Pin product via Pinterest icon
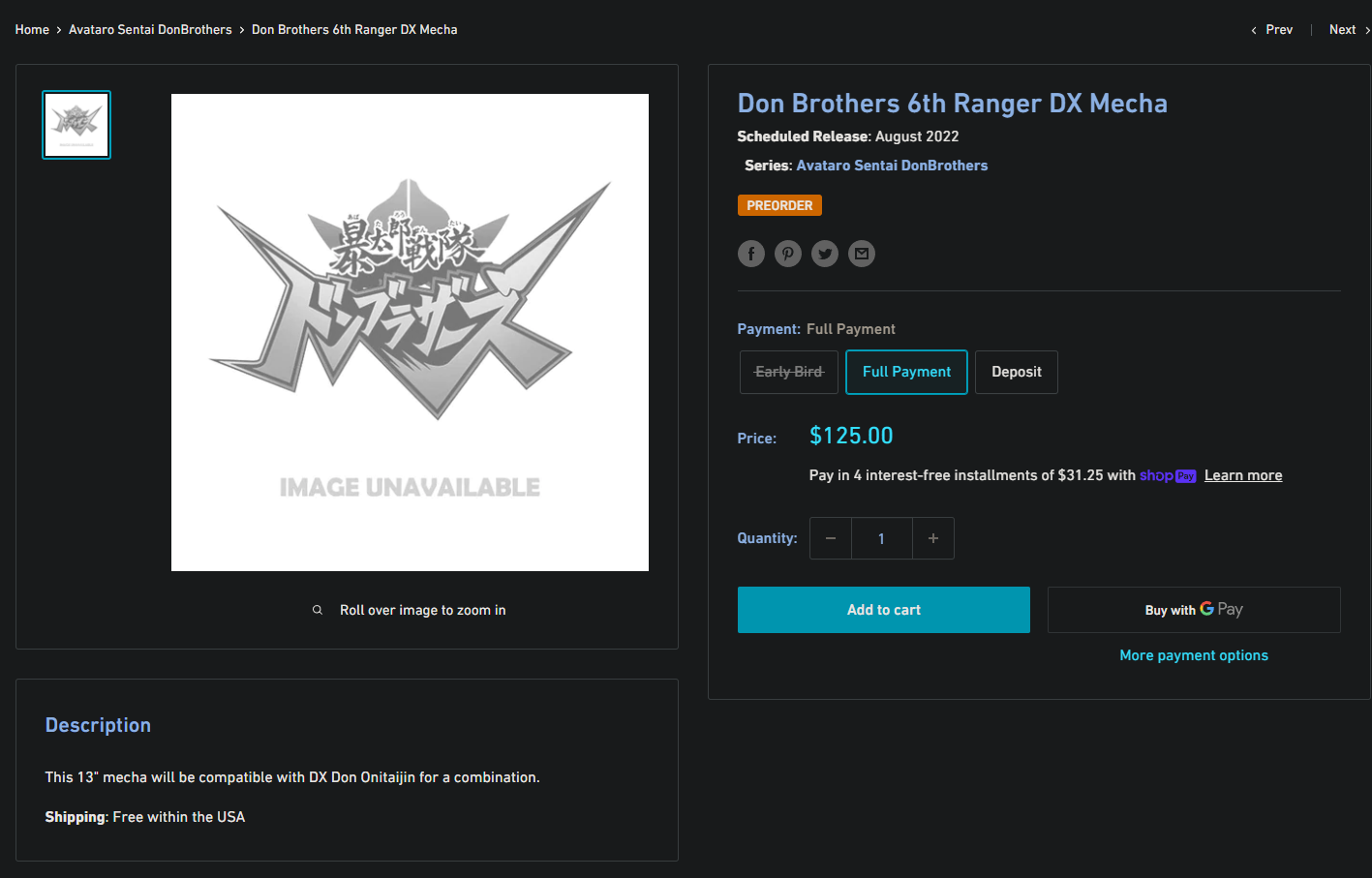Viewport: 1372px width, 878px height. click(788, 254)
